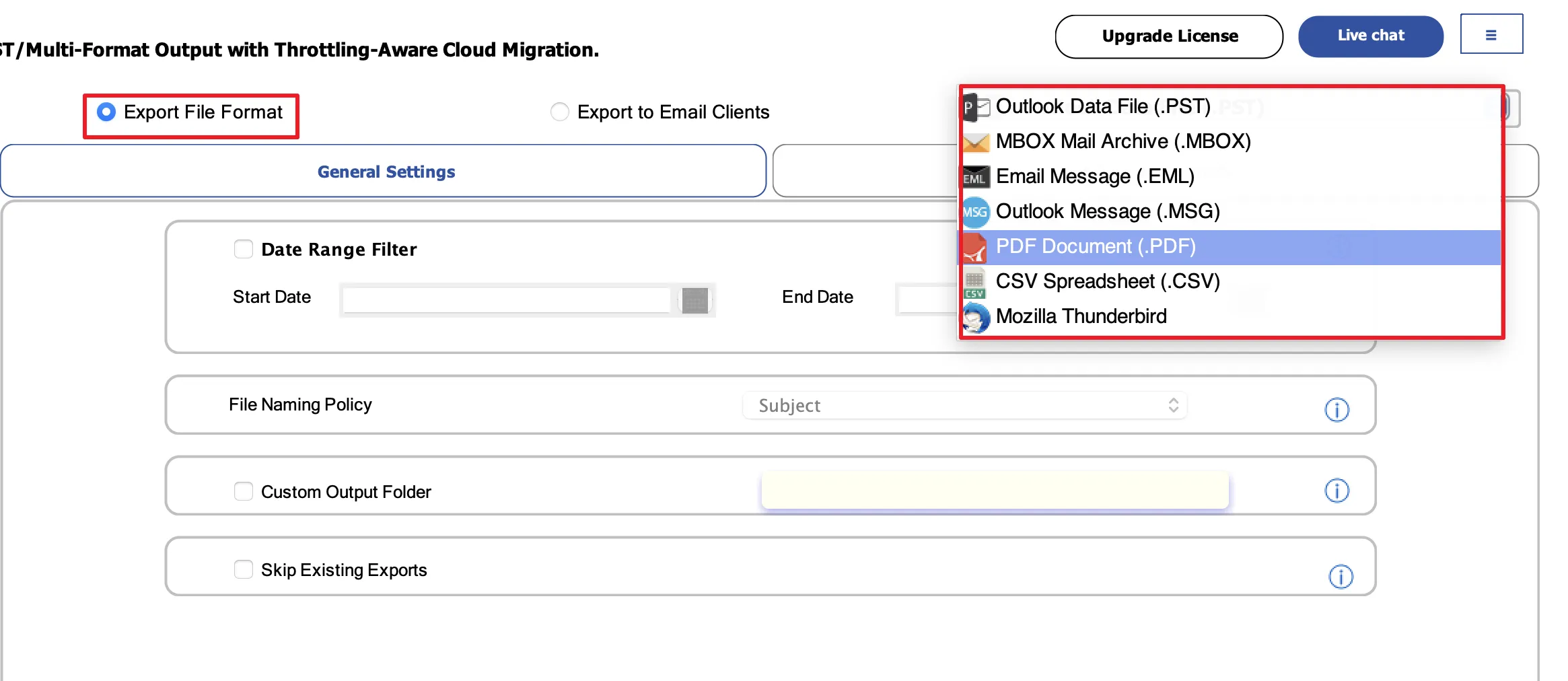Click the MBOX envelope icon
Screen dimensions: 1568x681
click(976, 142)
